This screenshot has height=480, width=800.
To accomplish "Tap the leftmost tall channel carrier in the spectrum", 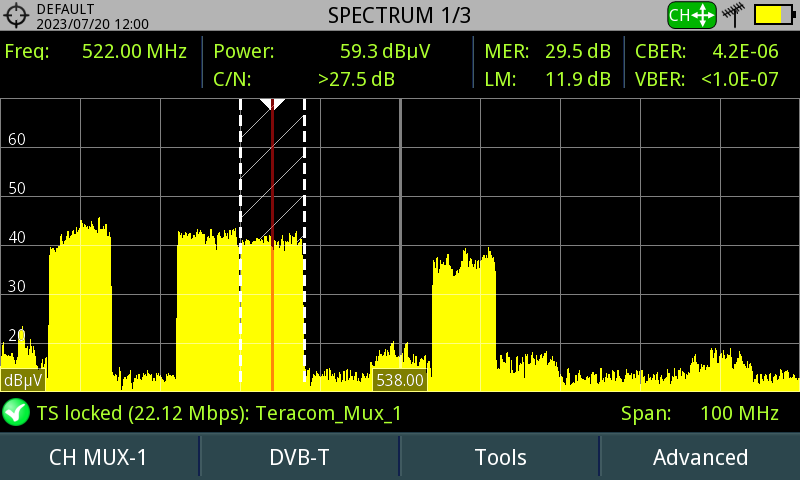I will click(80, 306).
